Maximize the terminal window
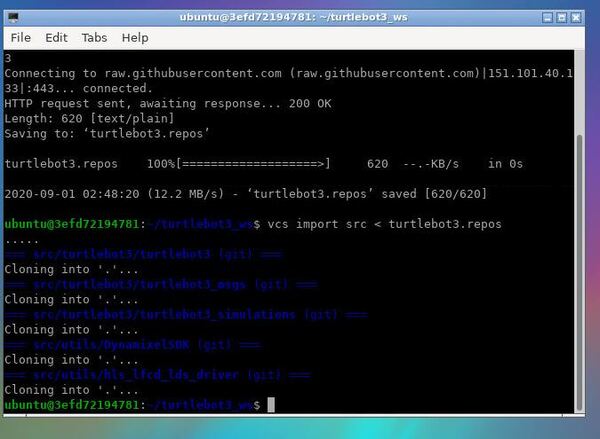The image size is (600, 439). (561, 17)
